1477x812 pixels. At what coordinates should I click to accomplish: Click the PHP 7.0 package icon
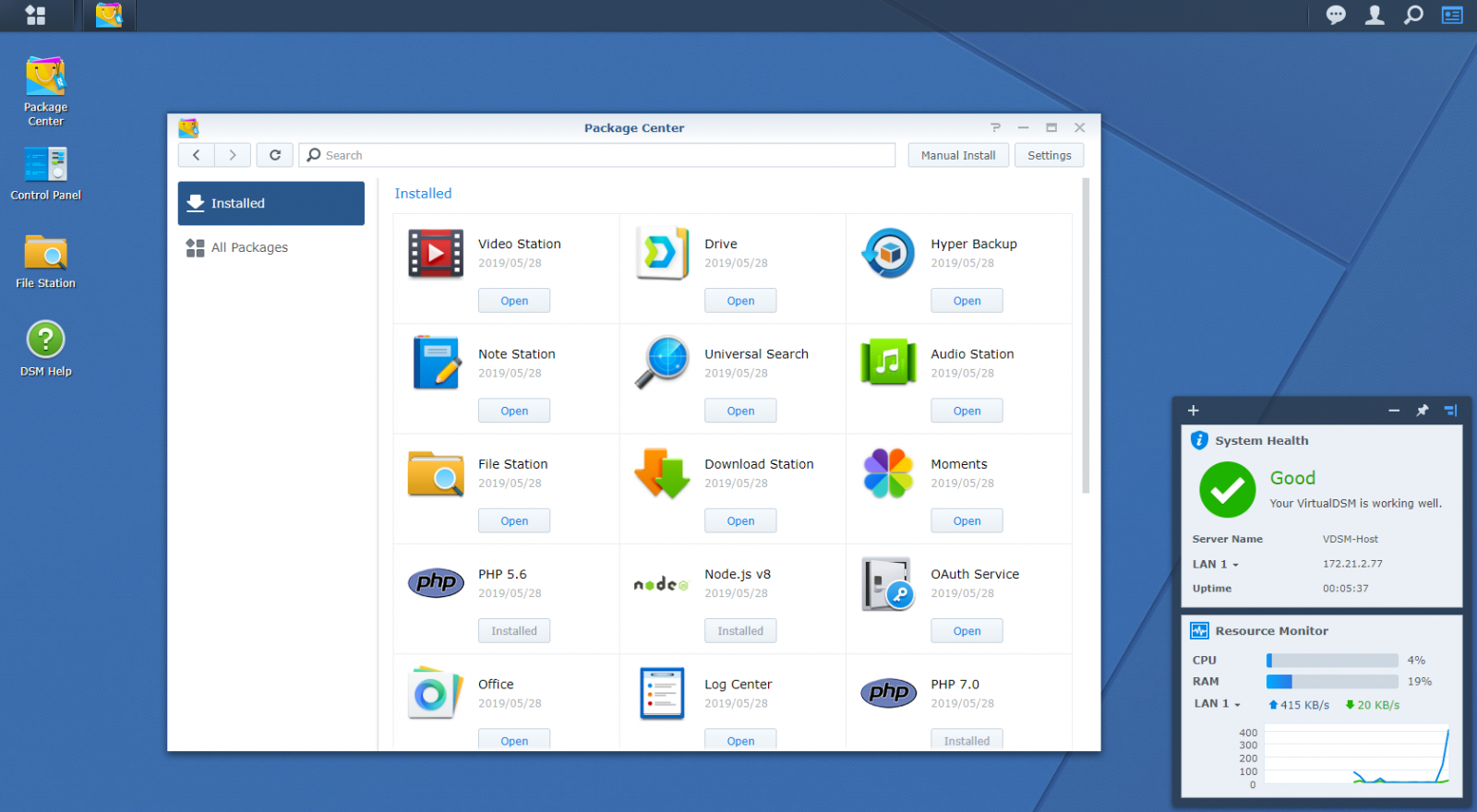tap(888, 692)
